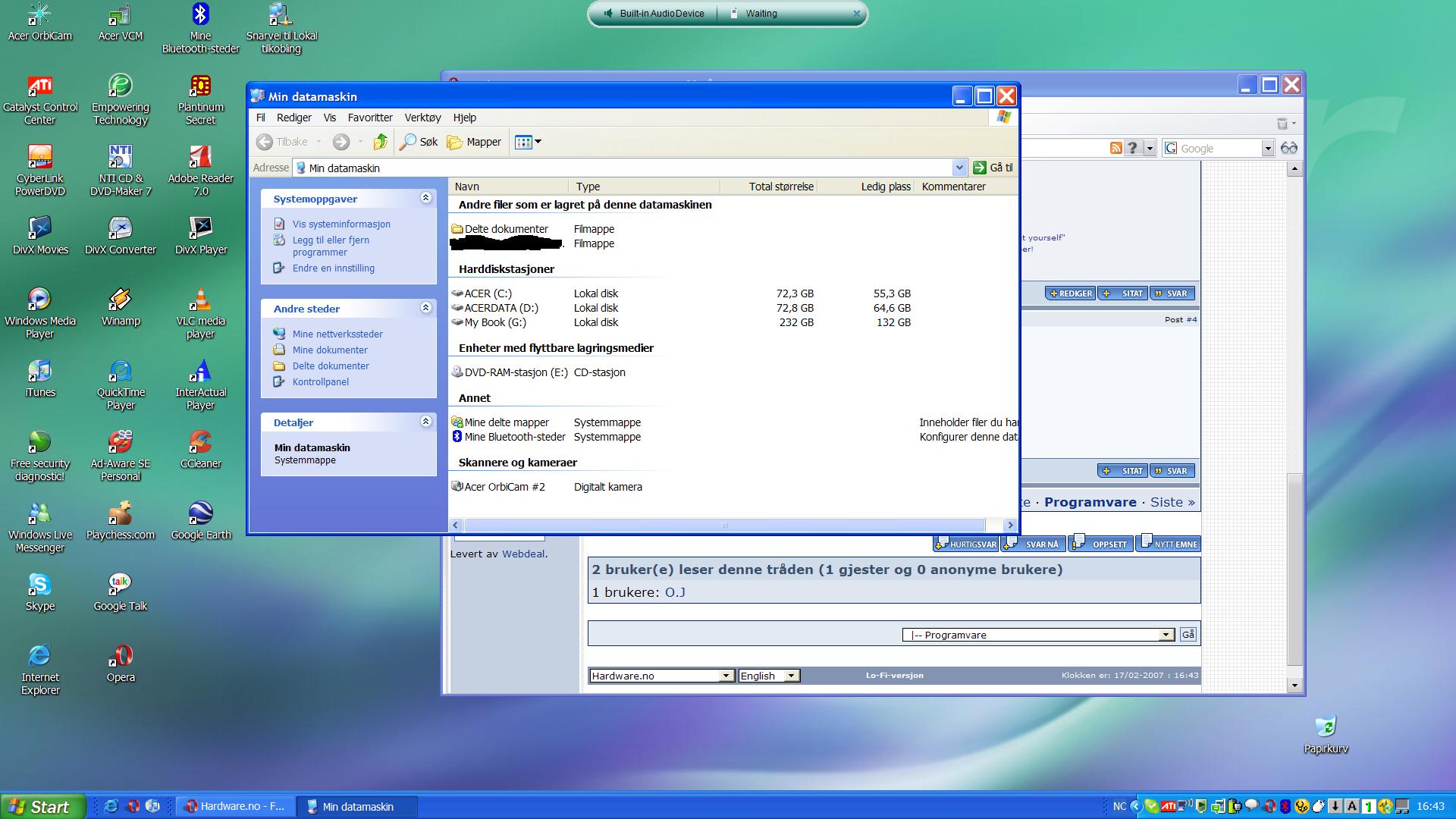Launch Google Talk desktop icon
The image size is (1456, 819).
click(x=120, y=592)
